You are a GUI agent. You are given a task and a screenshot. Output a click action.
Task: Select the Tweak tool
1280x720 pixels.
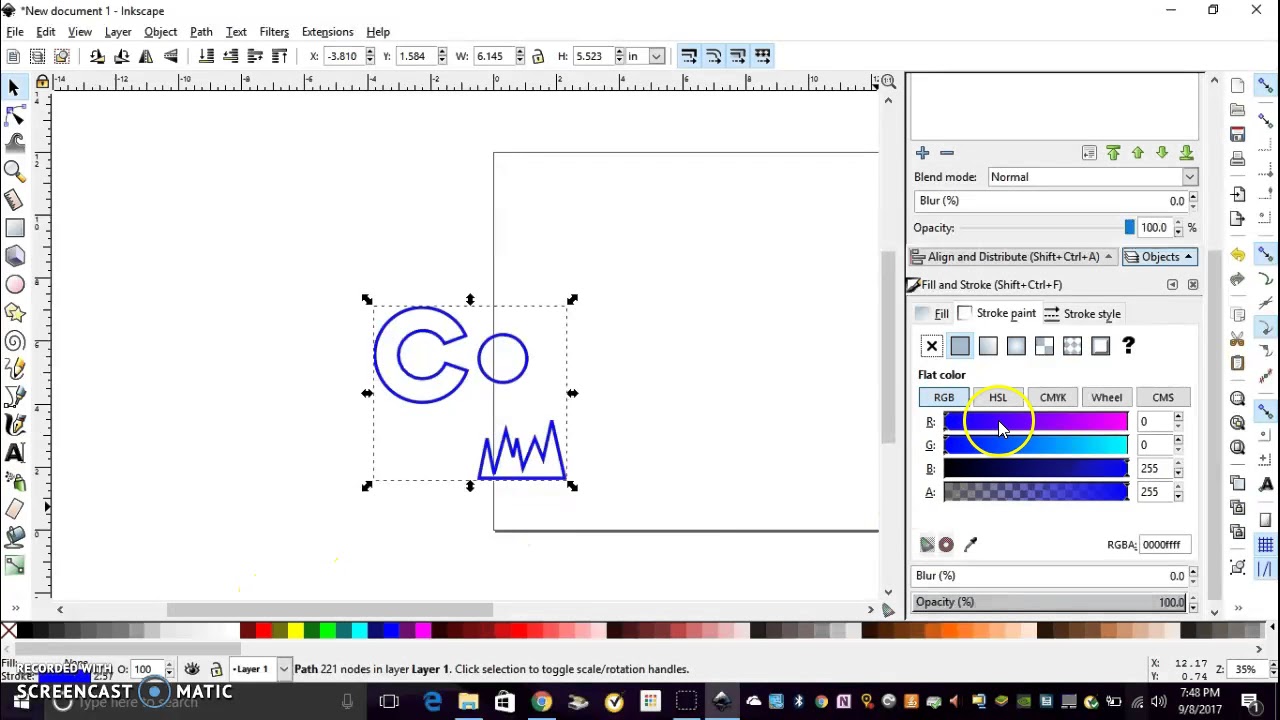pyautogui.click(x=14, y=144)
